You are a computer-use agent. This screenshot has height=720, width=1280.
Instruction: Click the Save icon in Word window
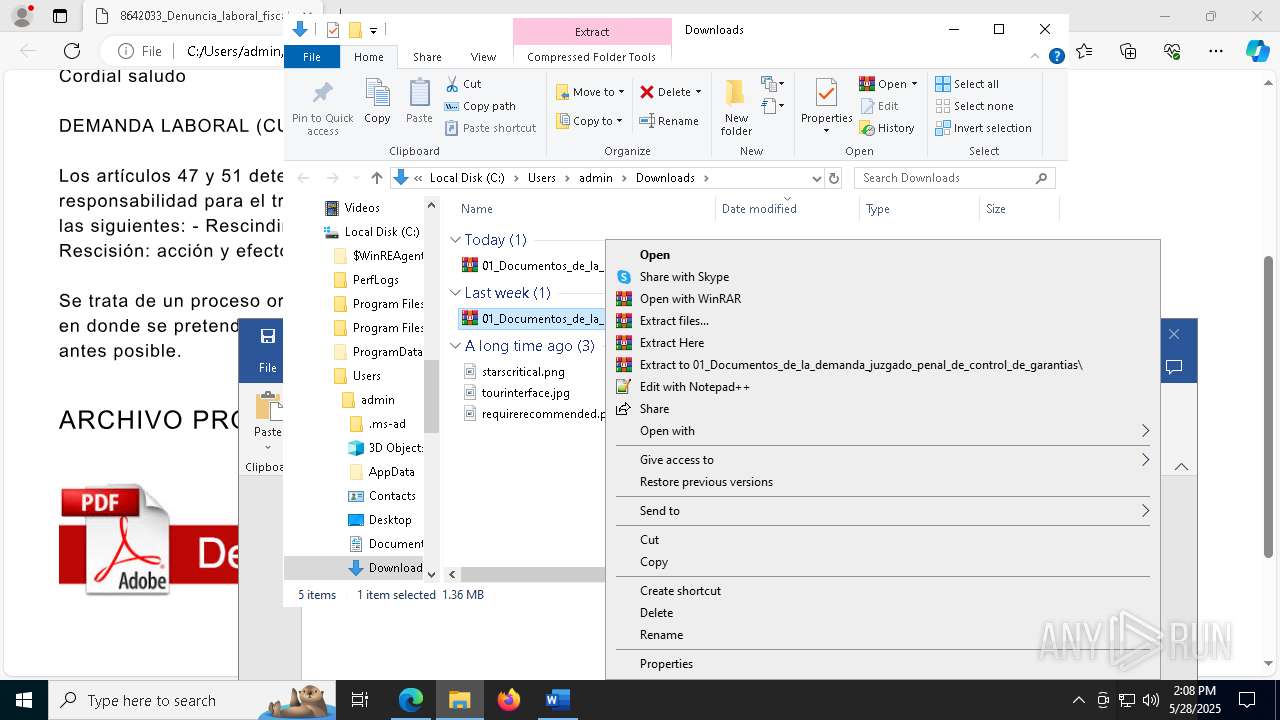[268, 336]
